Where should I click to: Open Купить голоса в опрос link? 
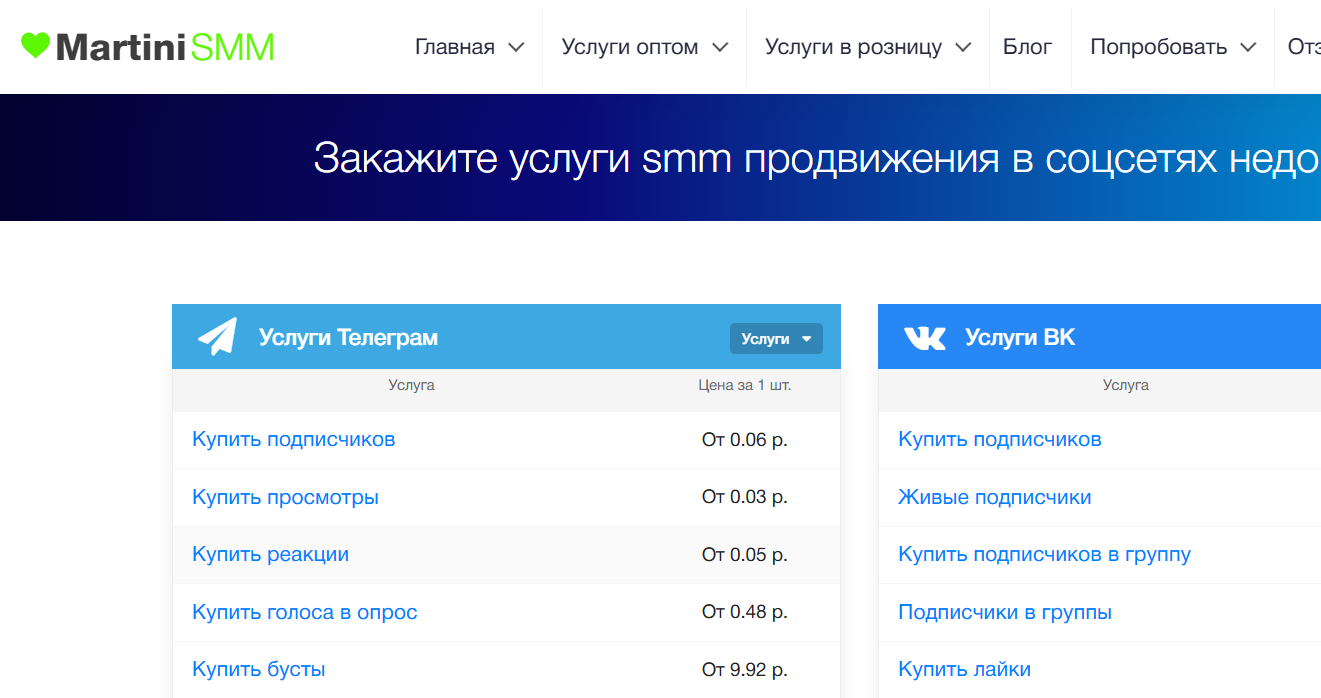coord(305,612)
